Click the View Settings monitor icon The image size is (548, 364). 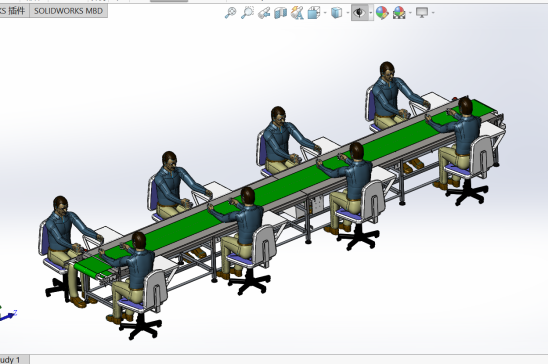(x=422, y=13)
